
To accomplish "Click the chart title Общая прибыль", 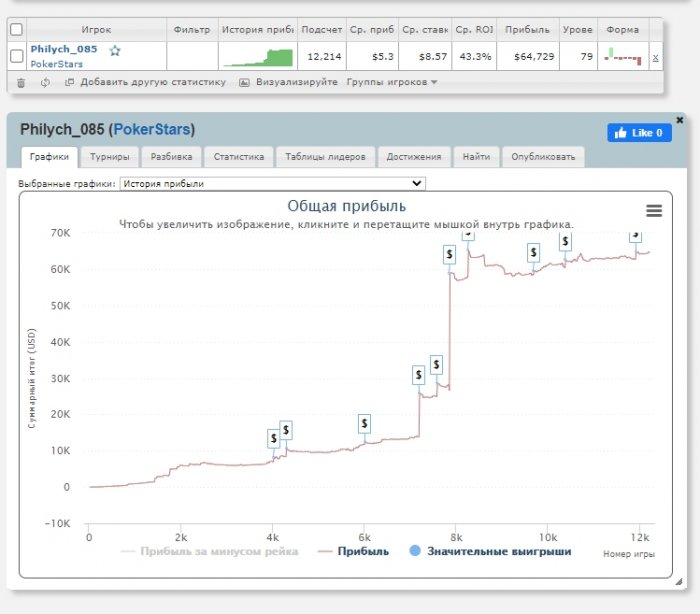I will click(346, 206).
